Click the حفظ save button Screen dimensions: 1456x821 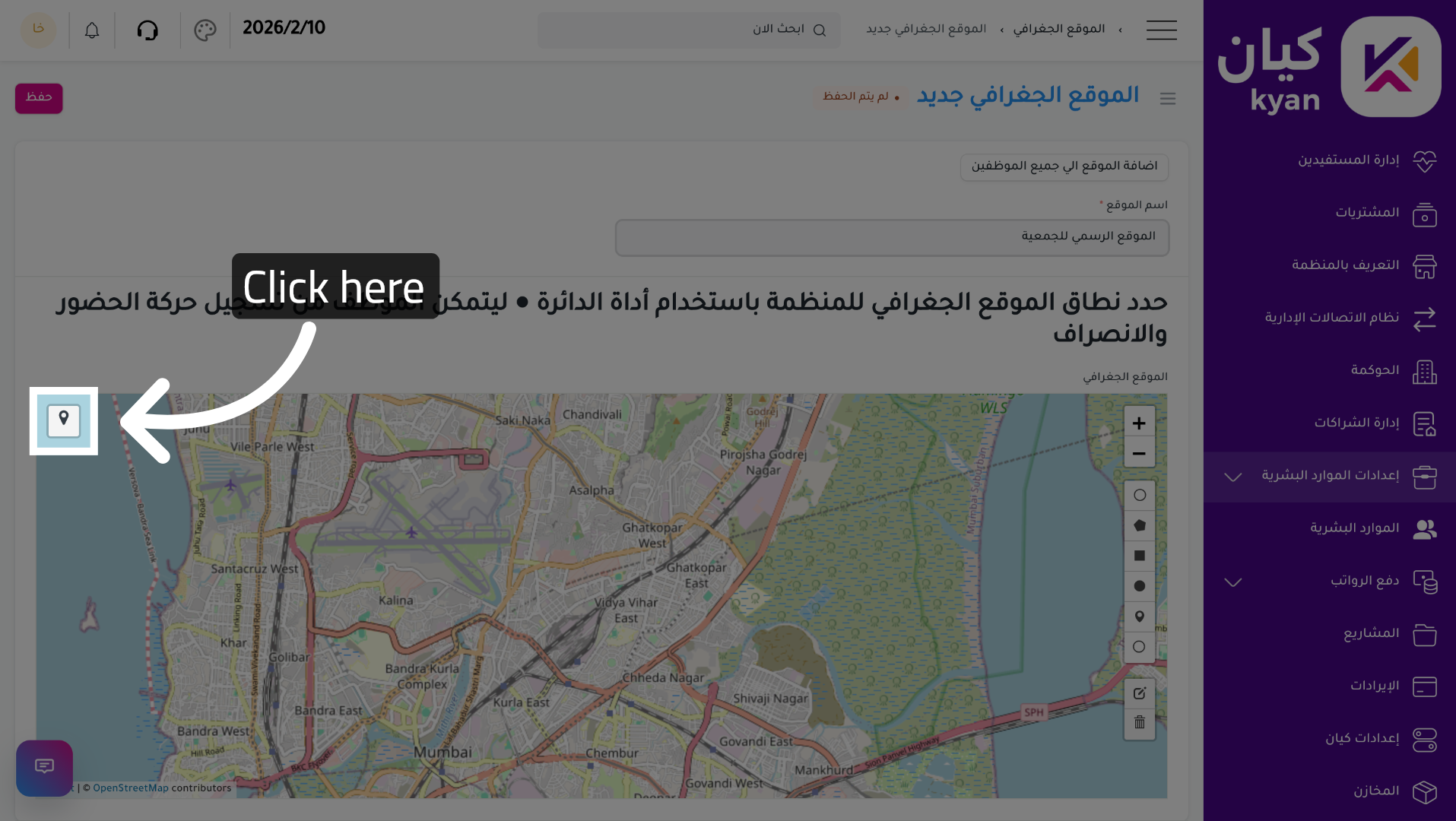coord(39,98)
